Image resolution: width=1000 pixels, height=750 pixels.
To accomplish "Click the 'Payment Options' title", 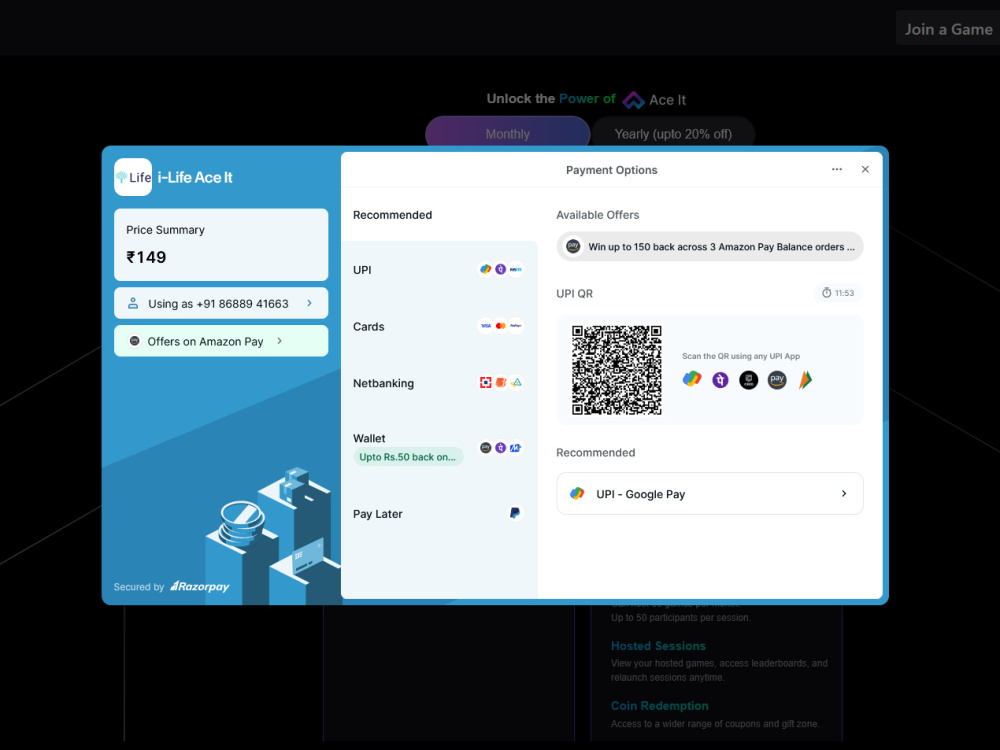I will [612, 170].
